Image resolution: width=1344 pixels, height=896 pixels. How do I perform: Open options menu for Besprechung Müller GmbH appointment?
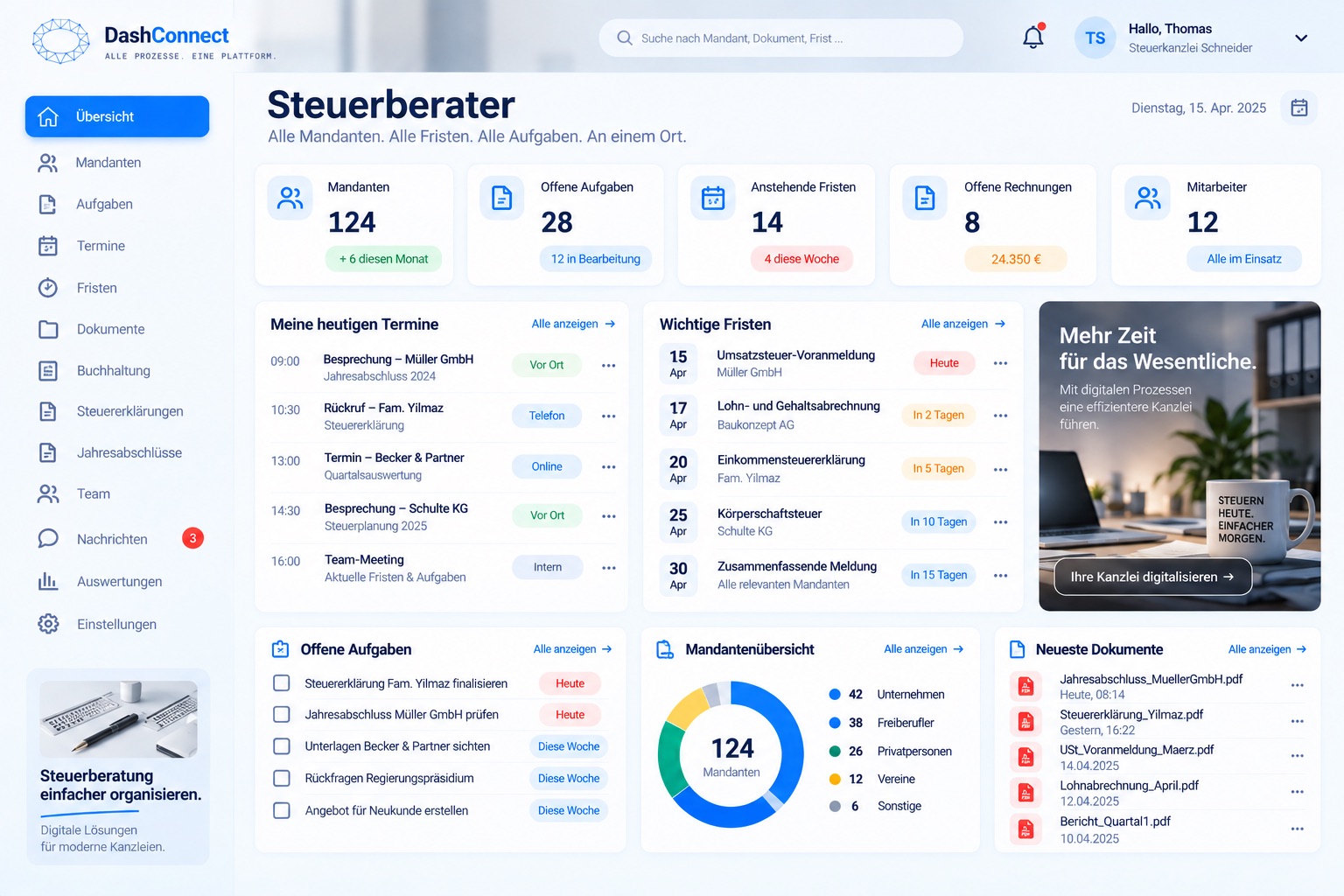pos(608,366)
